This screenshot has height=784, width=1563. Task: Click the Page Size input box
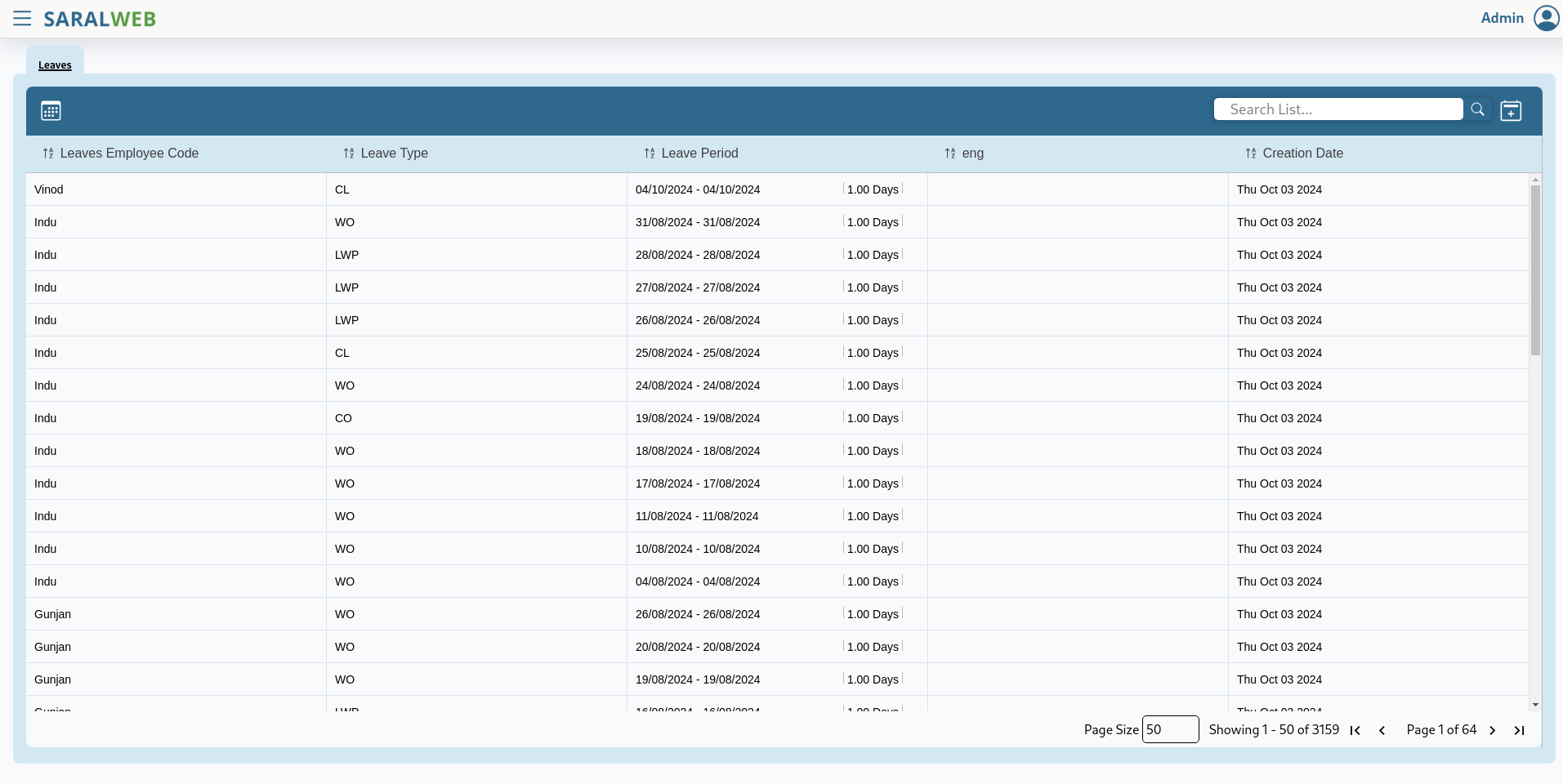point(1170,729)
